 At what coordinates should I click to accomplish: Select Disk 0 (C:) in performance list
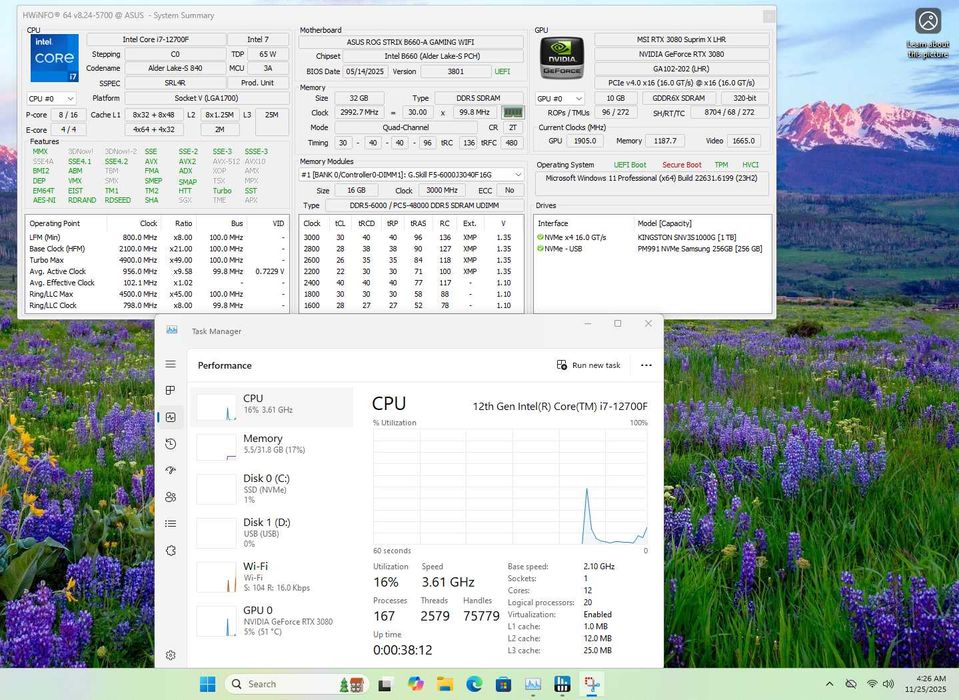click(x=271, y=488)
